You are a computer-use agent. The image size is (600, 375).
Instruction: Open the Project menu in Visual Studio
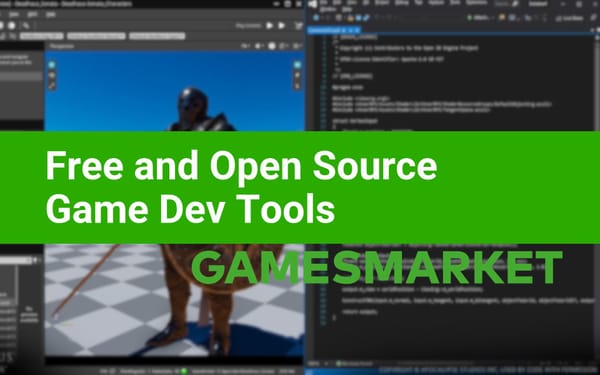coord(382,3)
